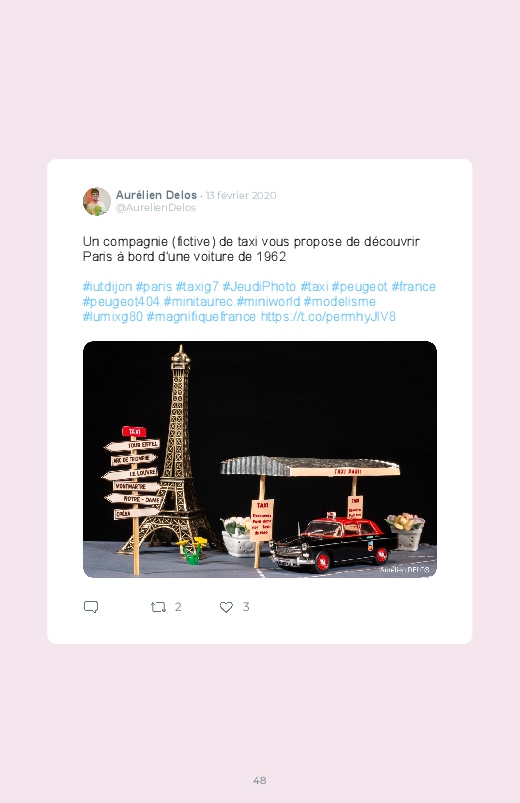
Task: Open the #miniworld hashtag
Action: (268, 301)
